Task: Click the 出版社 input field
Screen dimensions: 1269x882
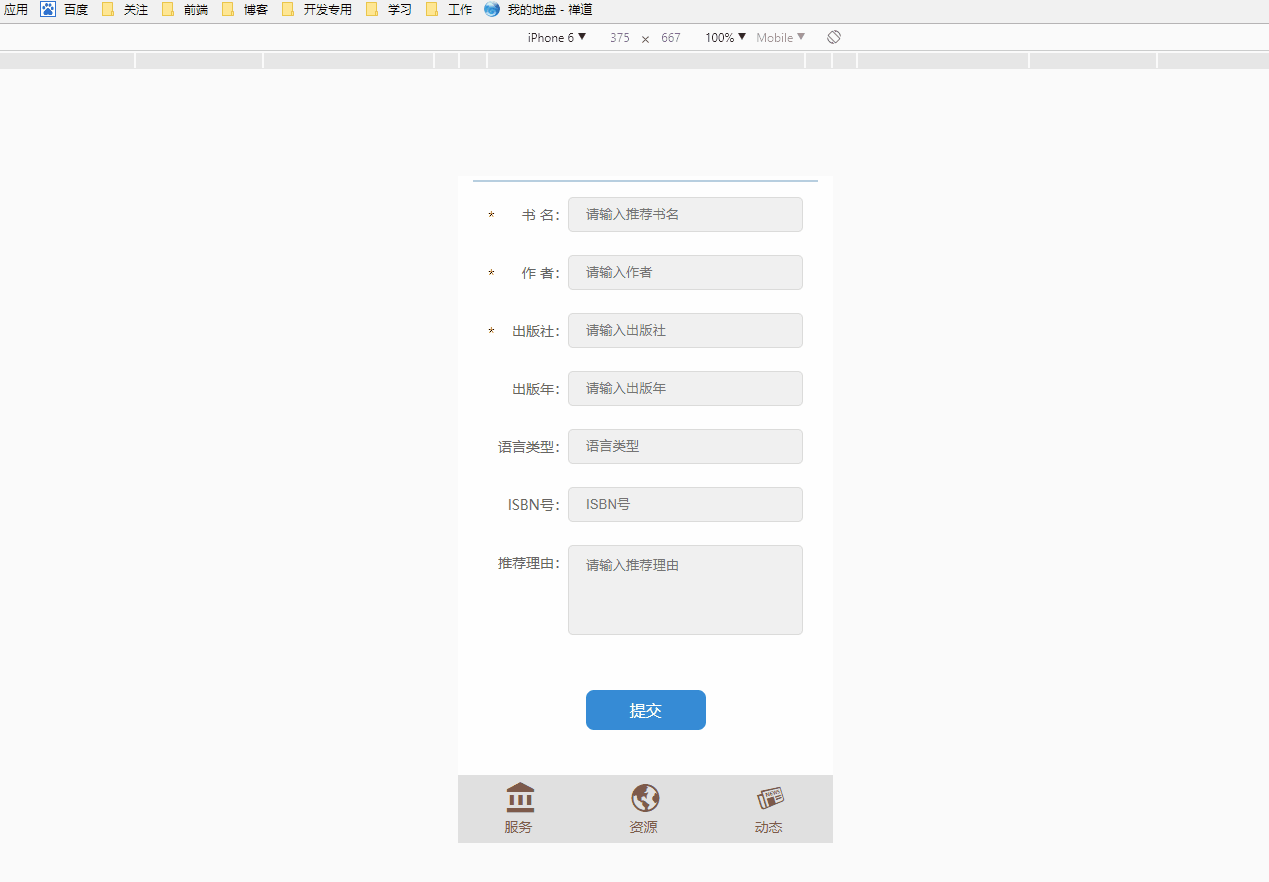Action: 685,330
